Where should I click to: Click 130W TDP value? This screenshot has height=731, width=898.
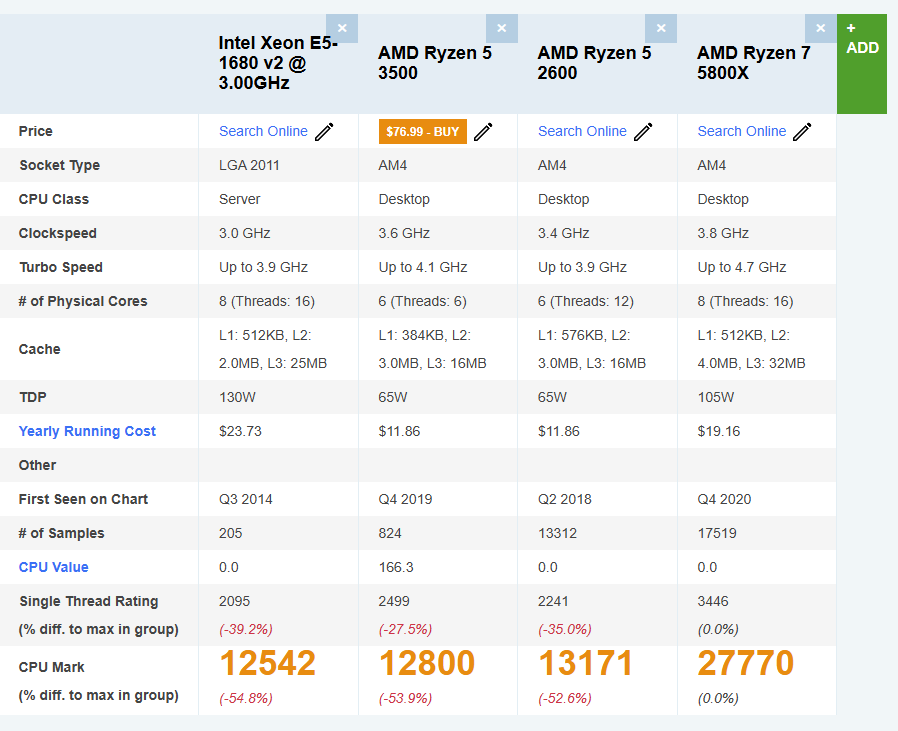(237, 397)
